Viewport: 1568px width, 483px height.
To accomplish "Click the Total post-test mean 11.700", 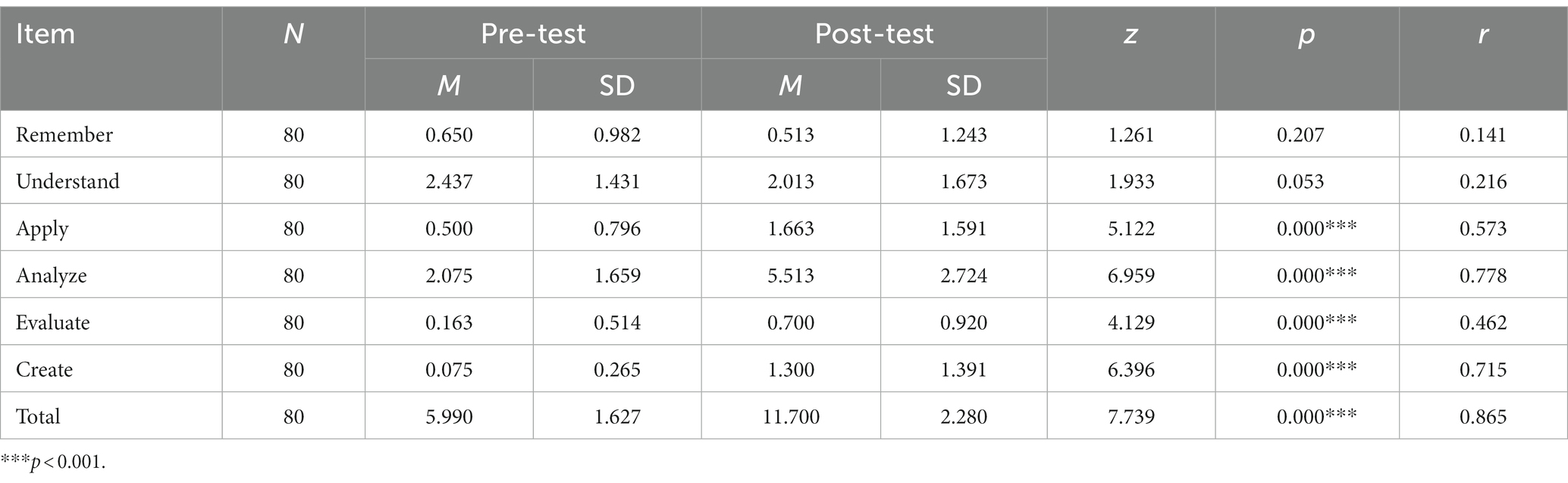I will (x=791, y=417).
